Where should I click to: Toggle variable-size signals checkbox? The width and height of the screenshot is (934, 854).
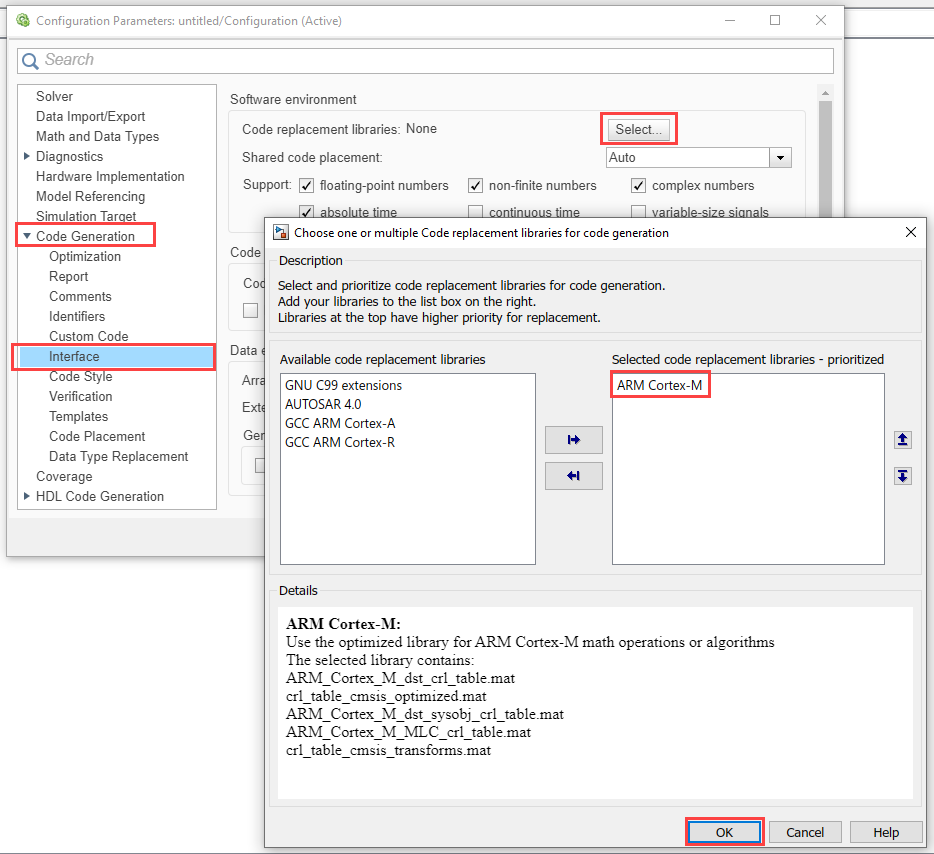639,212
